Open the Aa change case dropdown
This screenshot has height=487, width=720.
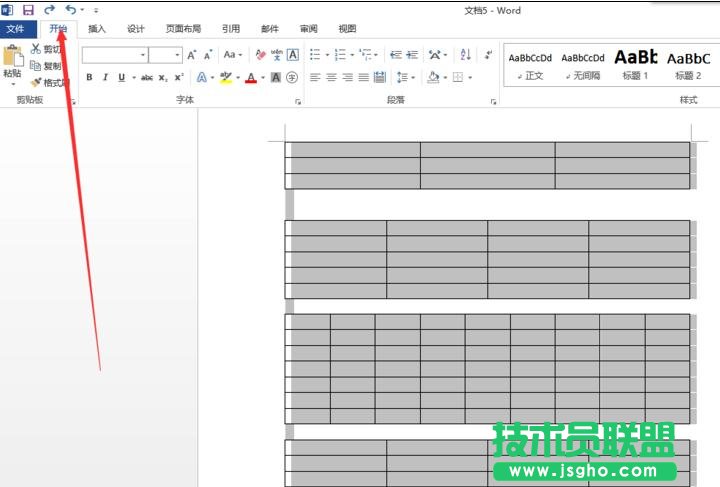pos(233,55)
